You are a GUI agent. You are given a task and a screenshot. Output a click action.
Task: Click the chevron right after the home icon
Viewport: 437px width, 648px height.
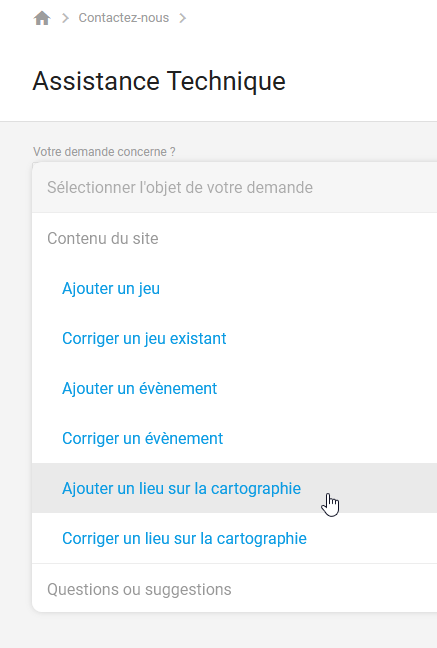click(65, 18)
